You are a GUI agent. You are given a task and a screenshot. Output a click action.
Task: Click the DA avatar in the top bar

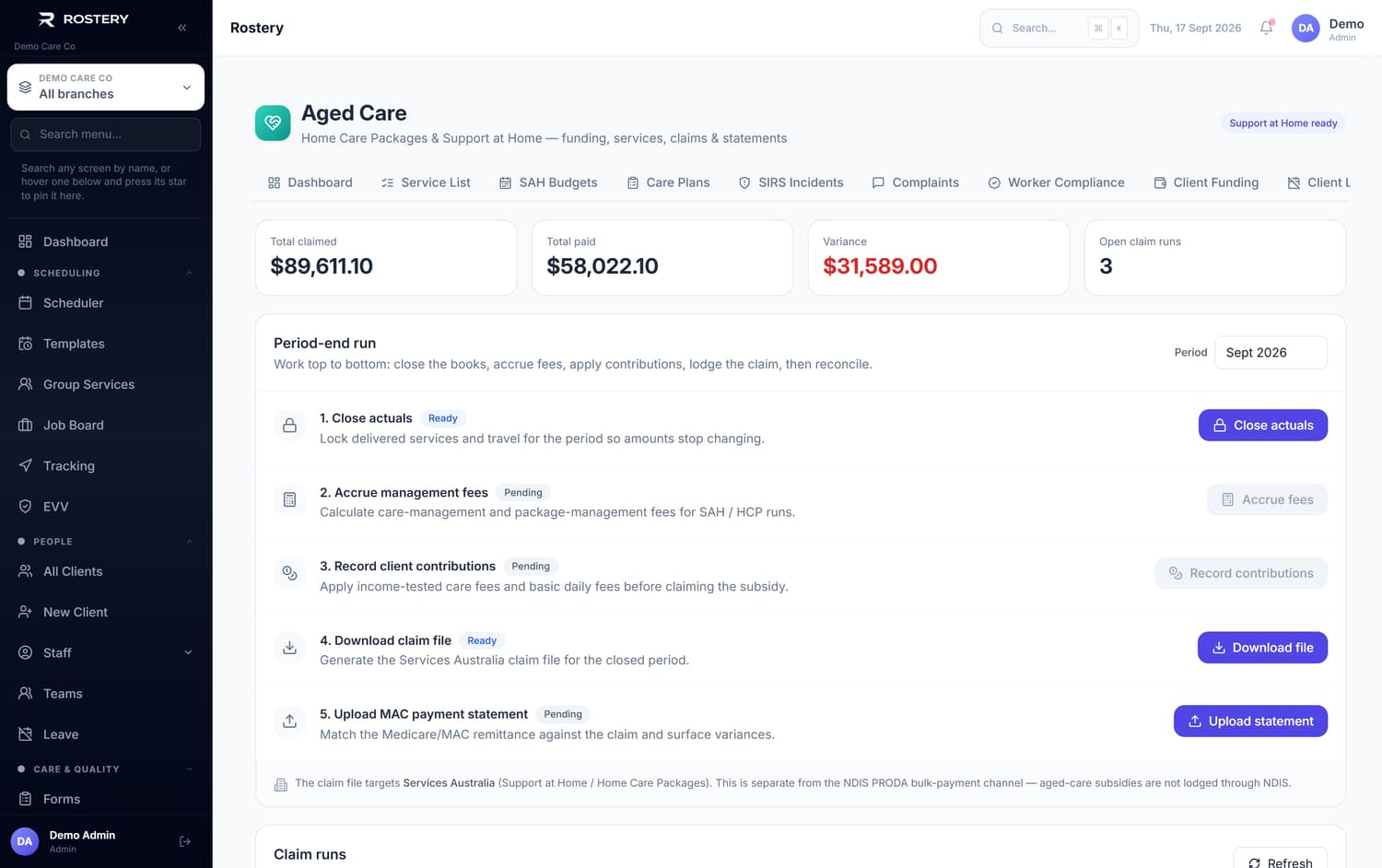(1306, 28)
